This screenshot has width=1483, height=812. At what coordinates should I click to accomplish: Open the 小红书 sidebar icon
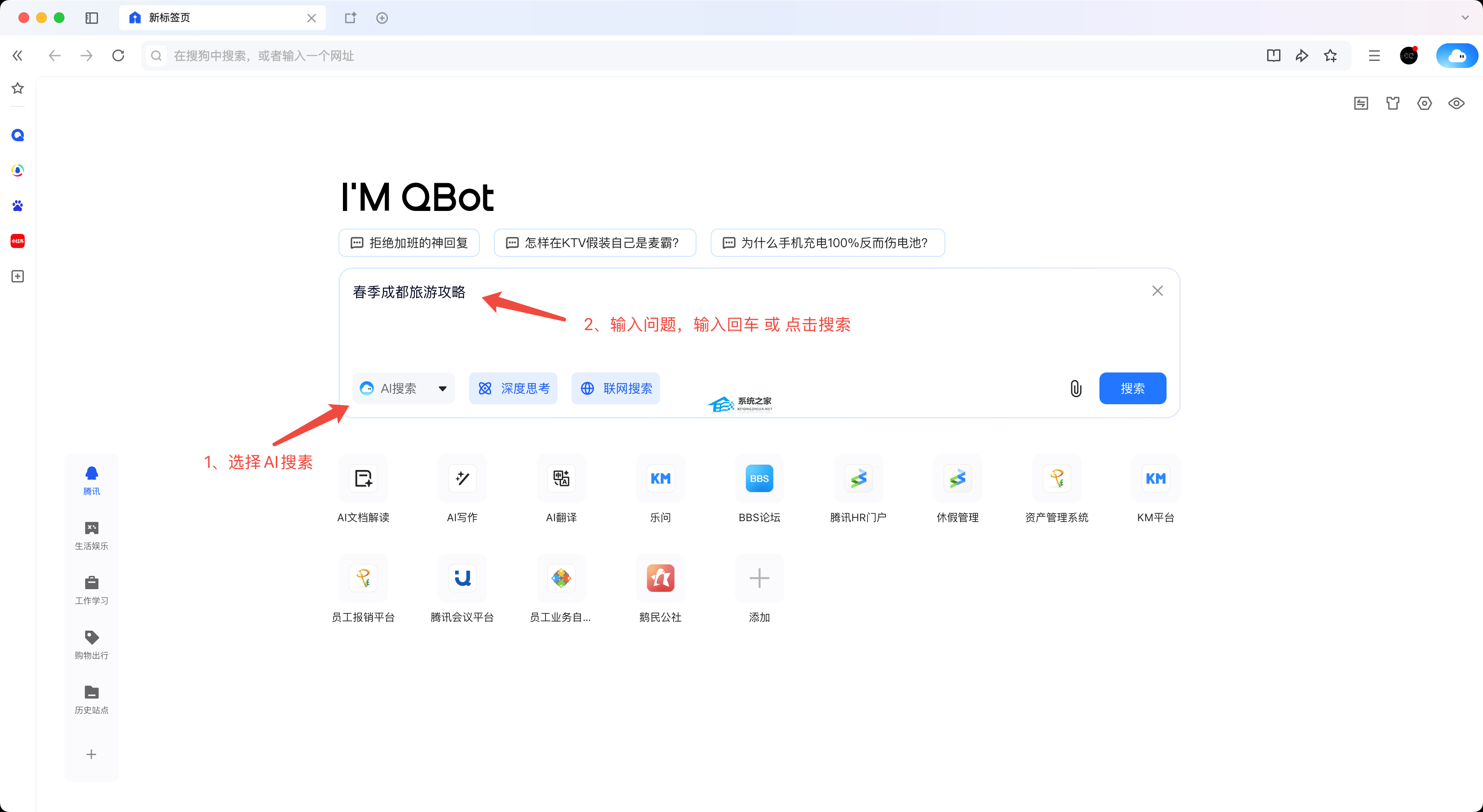[x=18, y=241]
